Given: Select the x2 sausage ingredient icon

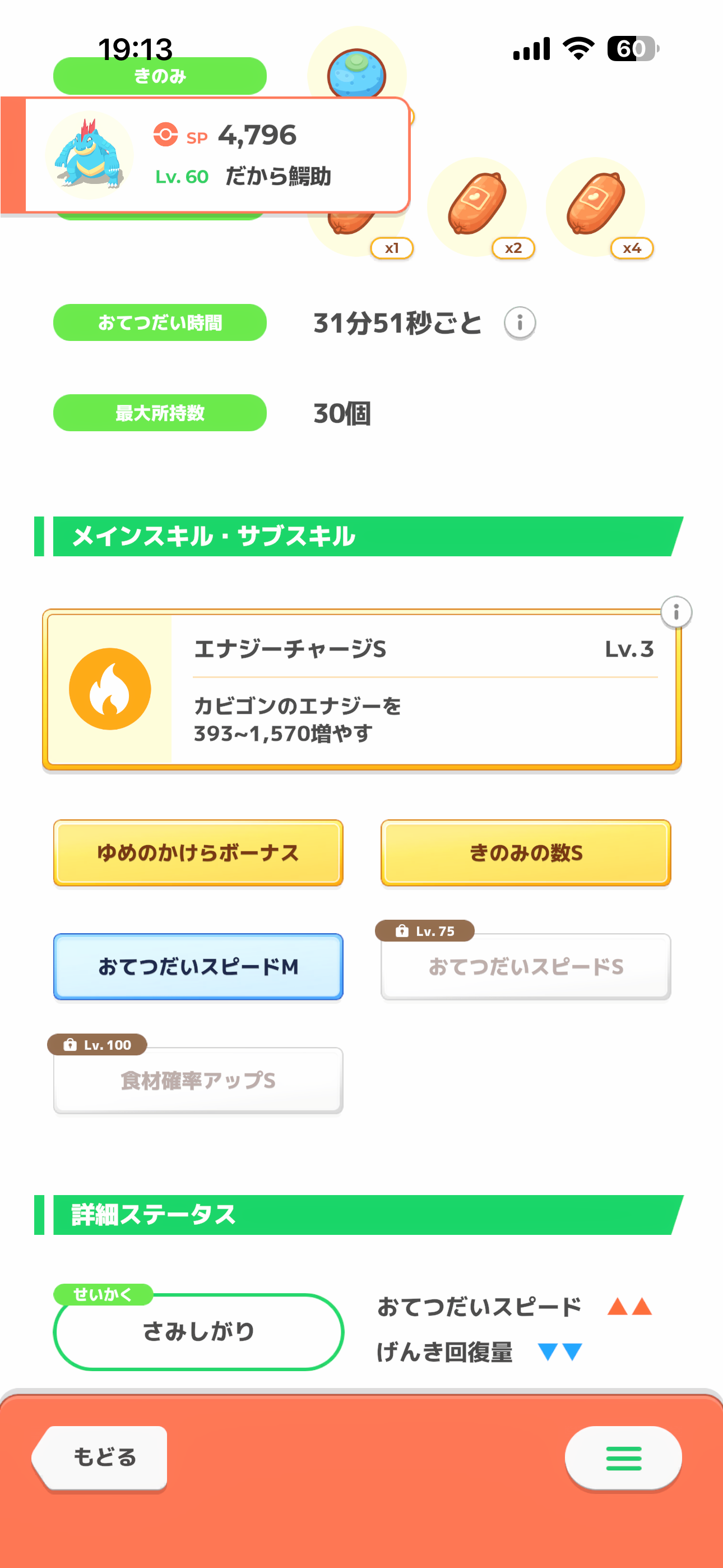Looking at the screenshot, I should [477, 205].
